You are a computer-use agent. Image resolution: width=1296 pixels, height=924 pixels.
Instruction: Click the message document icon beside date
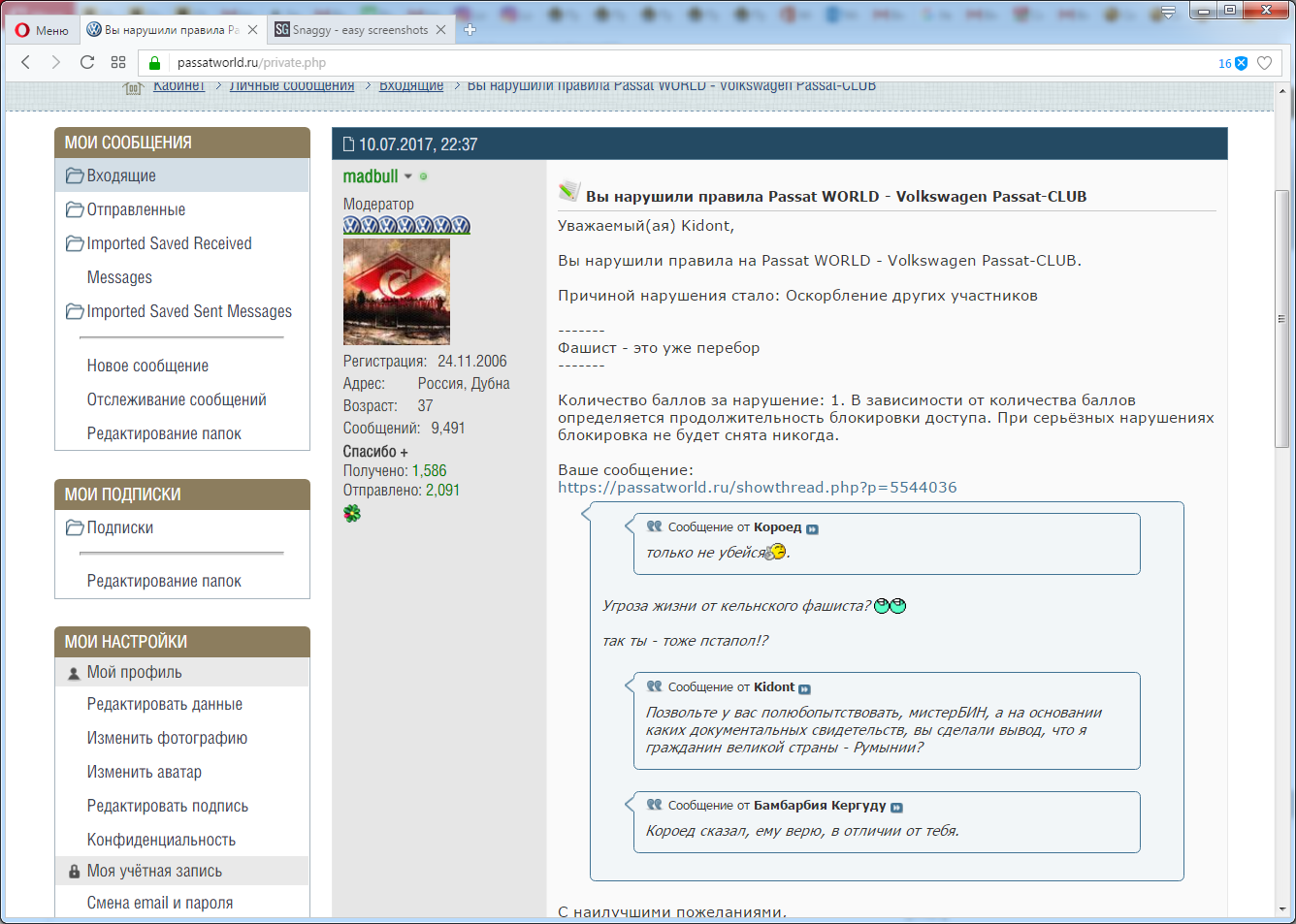pyautogui.click(x=349, y=144)
